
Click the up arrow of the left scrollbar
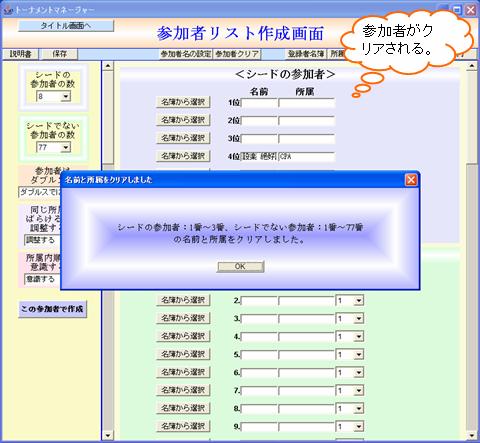point(107,66)
